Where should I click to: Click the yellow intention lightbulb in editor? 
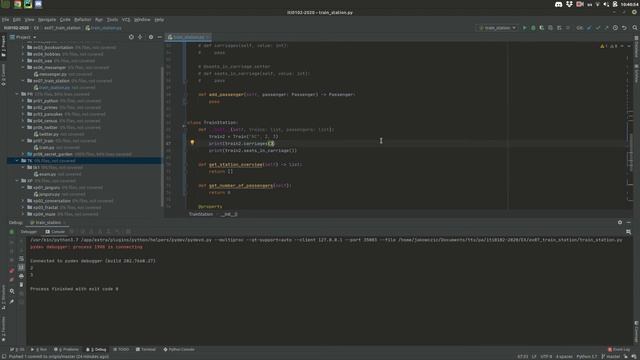click(192, 142)
